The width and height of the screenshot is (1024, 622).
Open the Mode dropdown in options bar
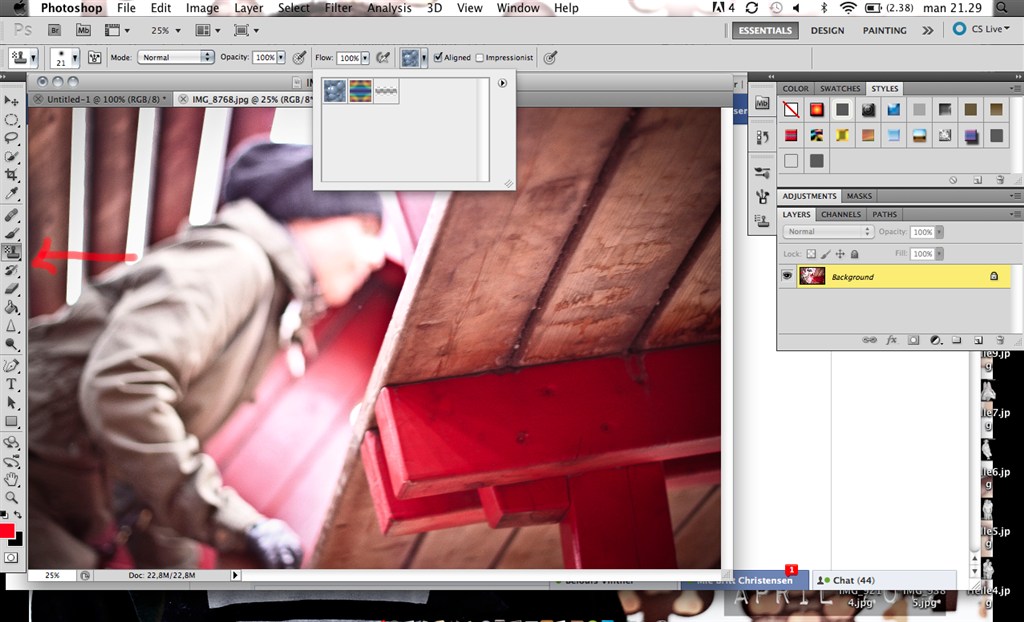(176, 57)
